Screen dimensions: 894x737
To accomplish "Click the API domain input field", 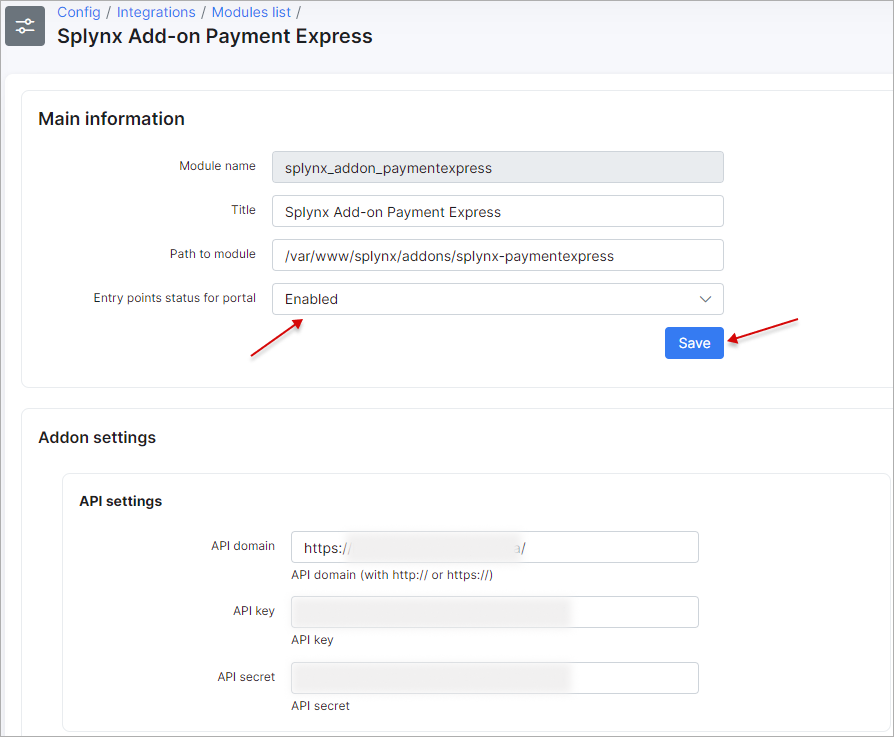I will 494,547.
